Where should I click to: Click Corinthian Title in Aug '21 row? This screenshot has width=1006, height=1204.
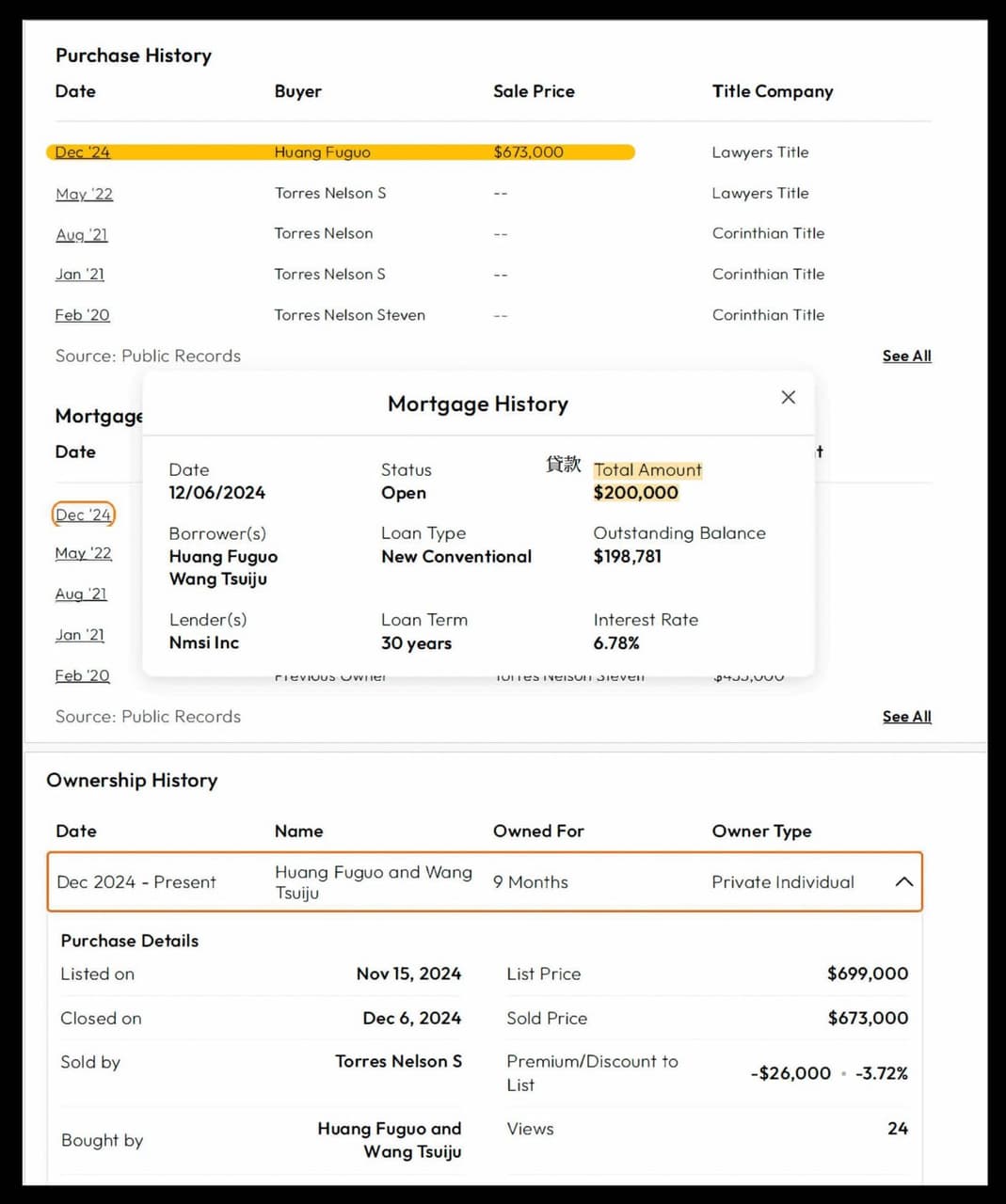[x=768, y=233]
